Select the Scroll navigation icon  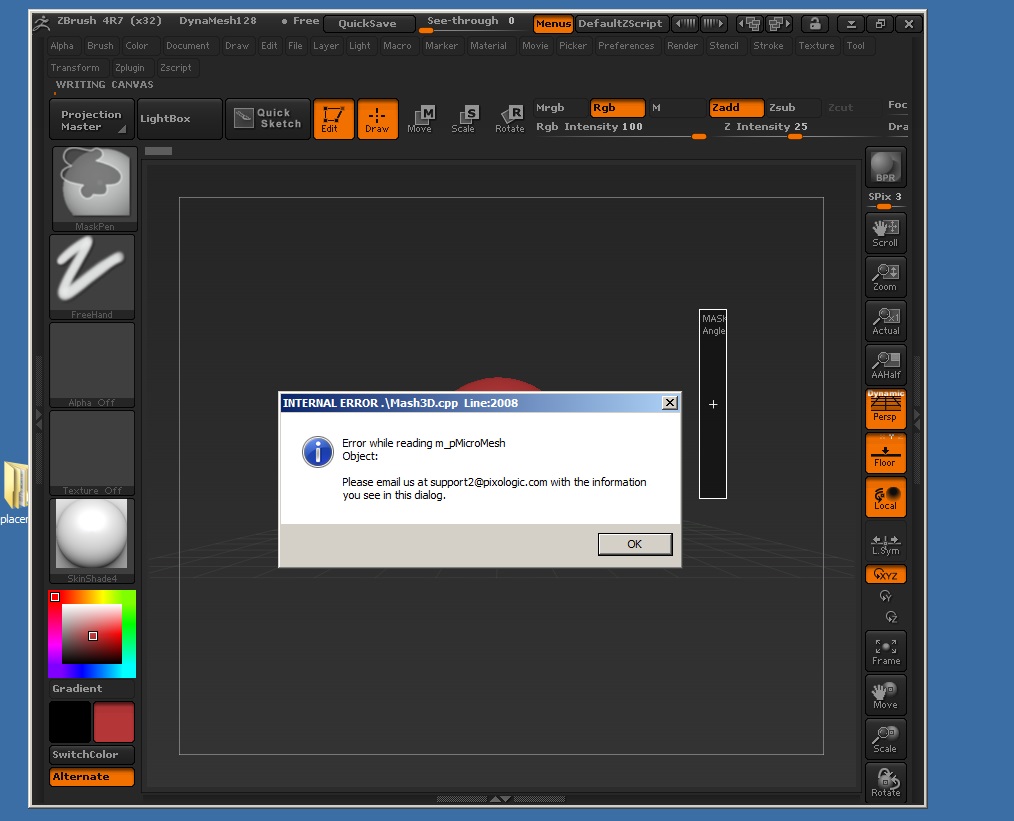pos(885,233)
